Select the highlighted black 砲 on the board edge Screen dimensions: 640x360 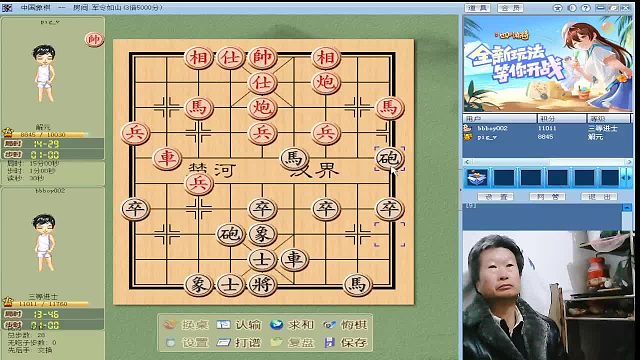tap(389, 158)
